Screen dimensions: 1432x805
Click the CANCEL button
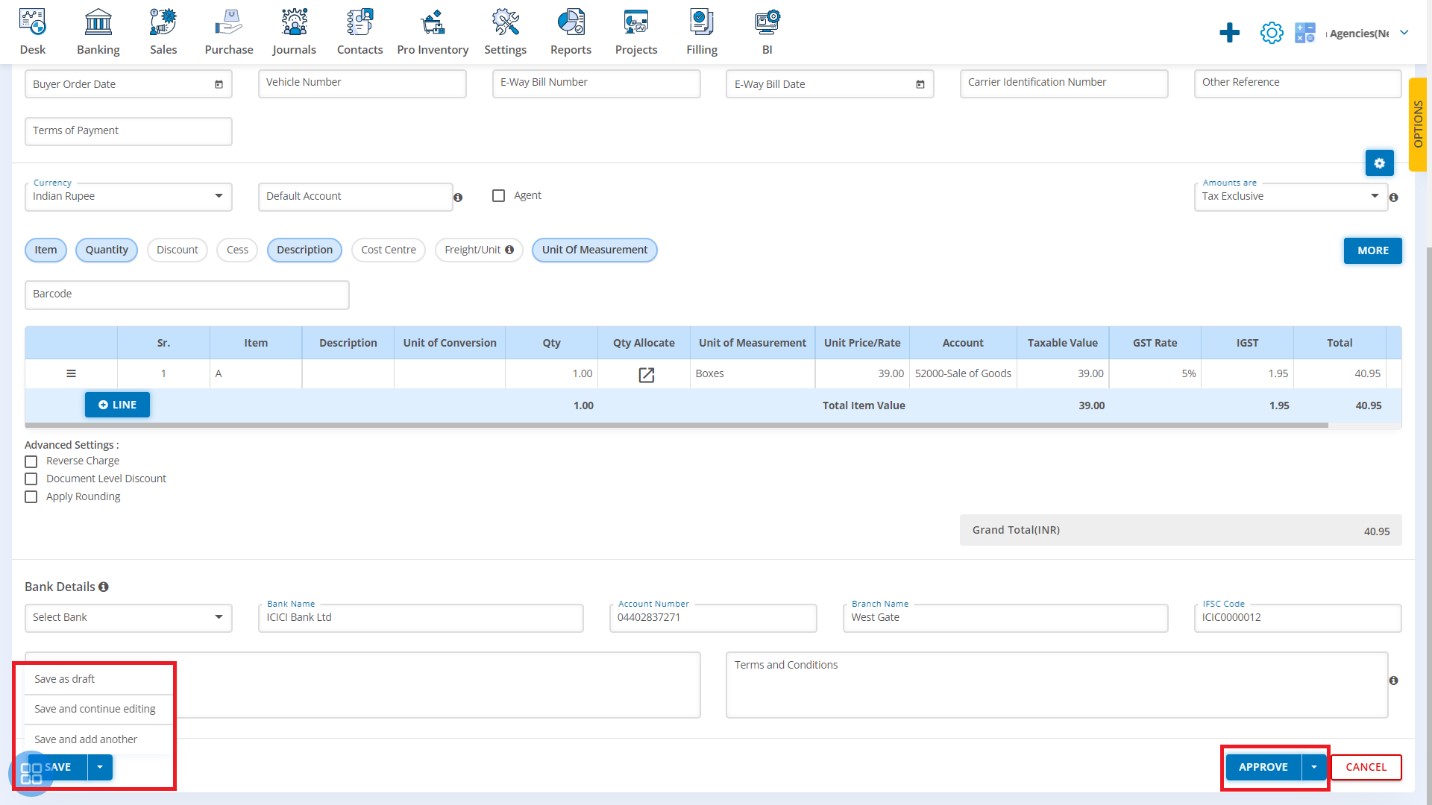tap(1366, 767)
